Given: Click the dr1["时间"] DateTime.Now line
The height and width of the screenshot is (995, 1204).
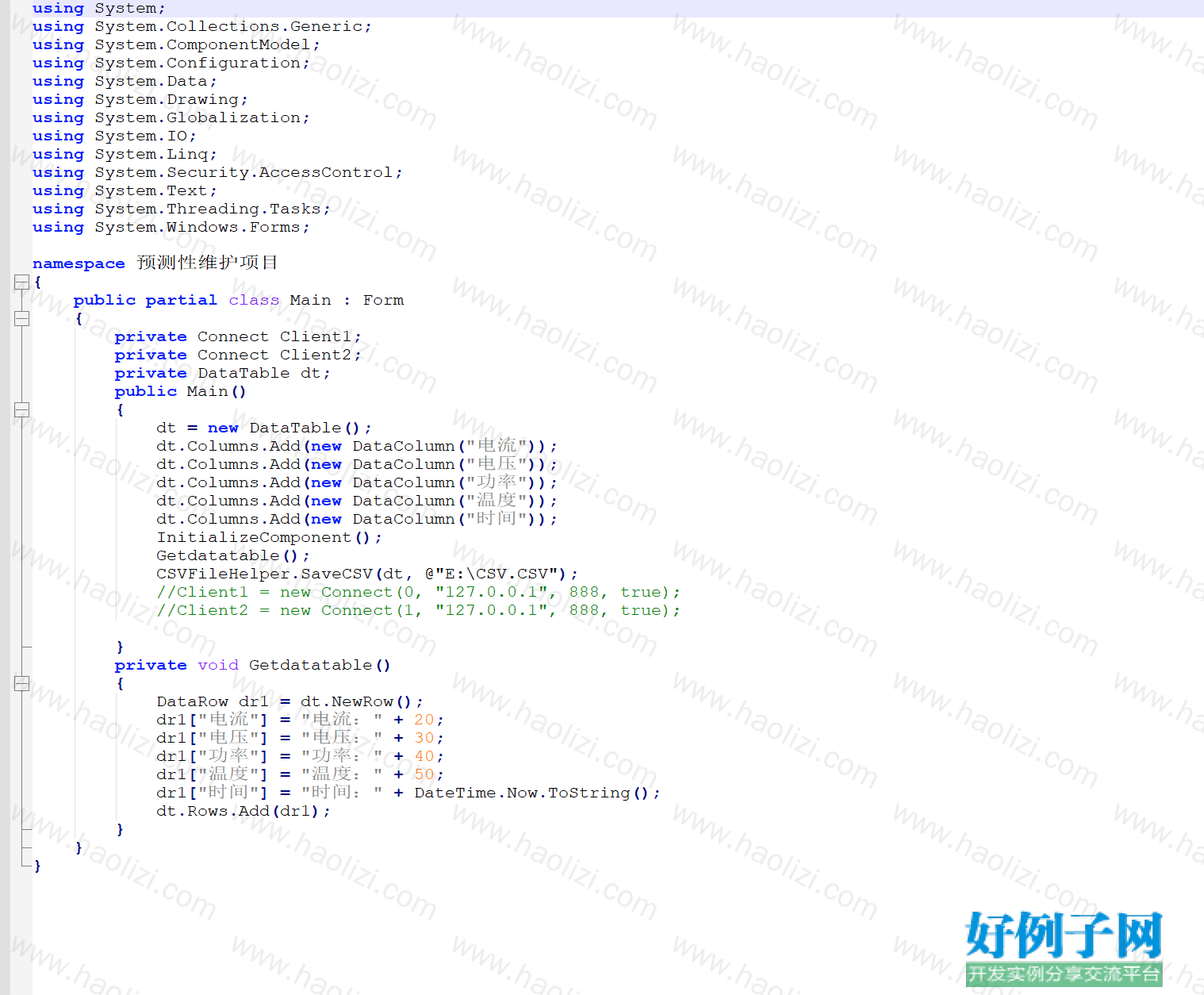Looking at the screenshot, I should click(408, 793).
